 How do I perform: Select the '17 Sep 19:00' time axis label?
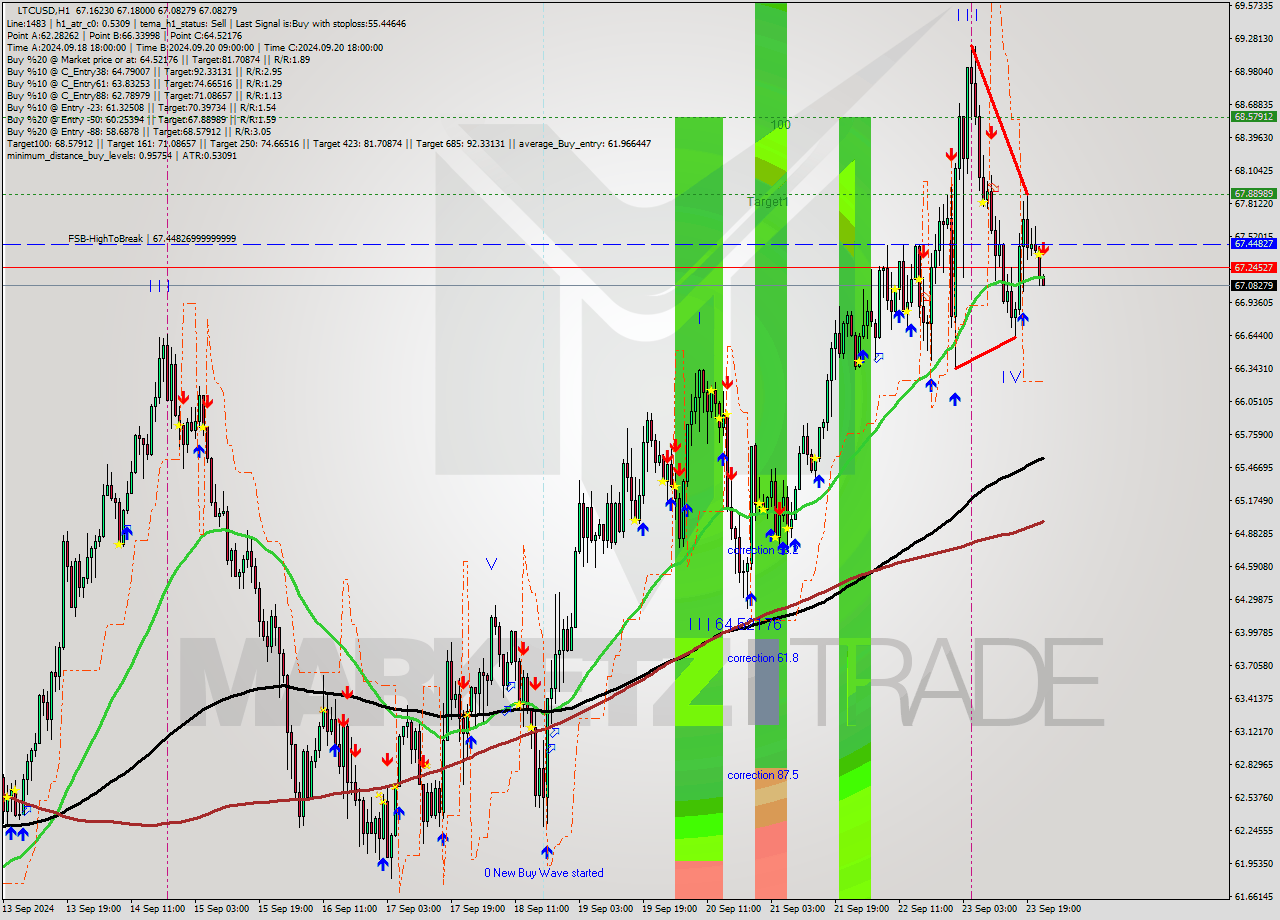click(478, 909)
